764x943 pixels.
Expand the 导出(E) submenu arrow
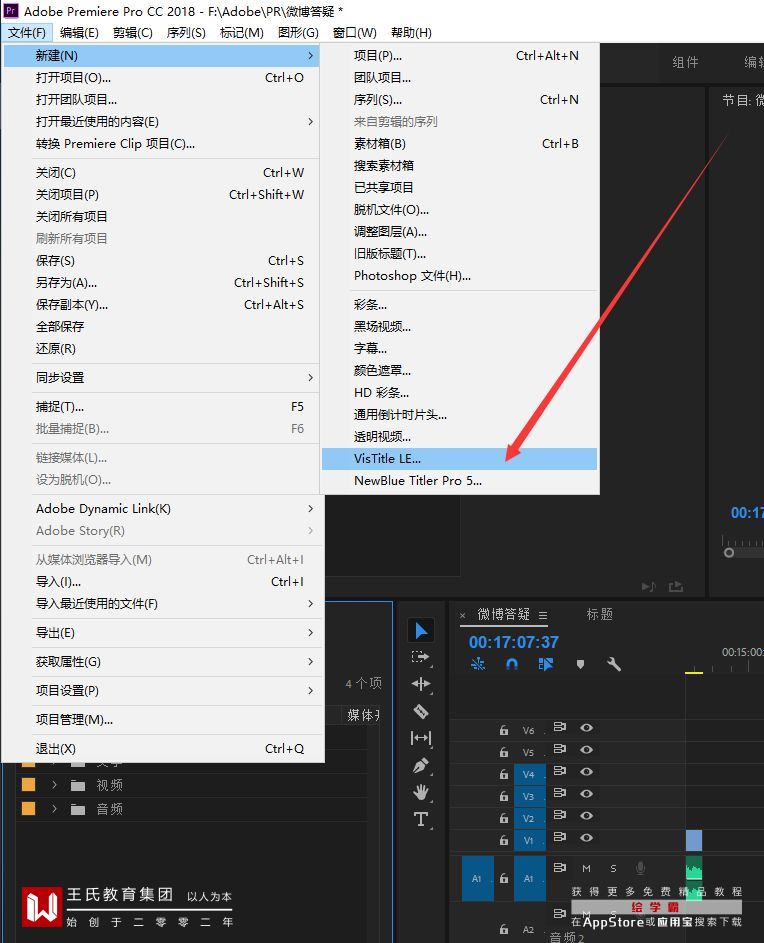point(310,633)
